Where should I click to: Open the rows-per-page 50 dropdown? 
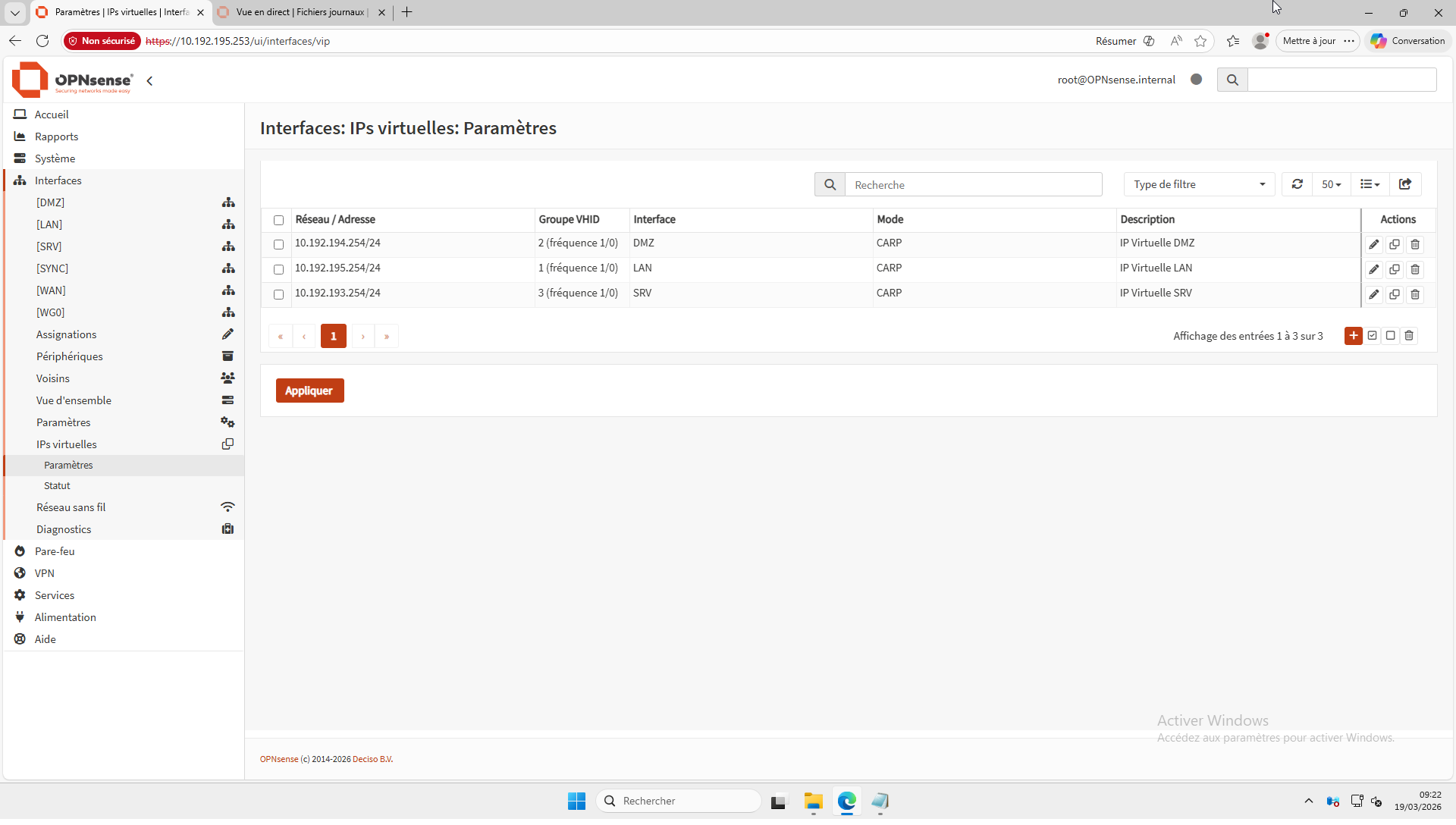(1331, 184)
